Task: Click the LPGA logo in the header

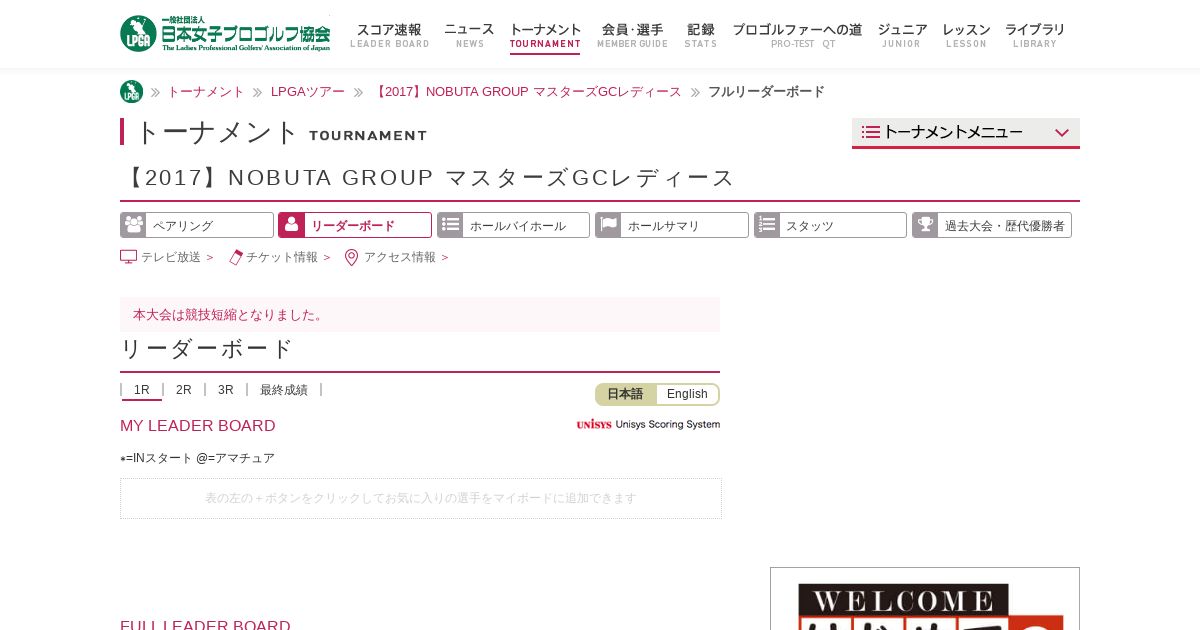Action: click(225, 33)
